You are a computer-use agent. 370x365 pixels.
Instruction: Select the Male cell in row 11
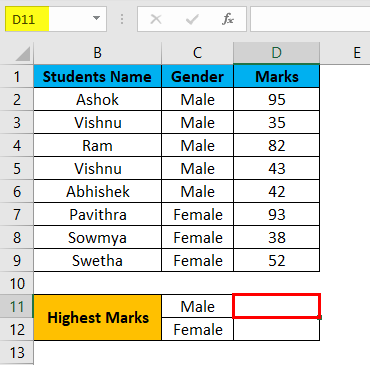(197, 306)
